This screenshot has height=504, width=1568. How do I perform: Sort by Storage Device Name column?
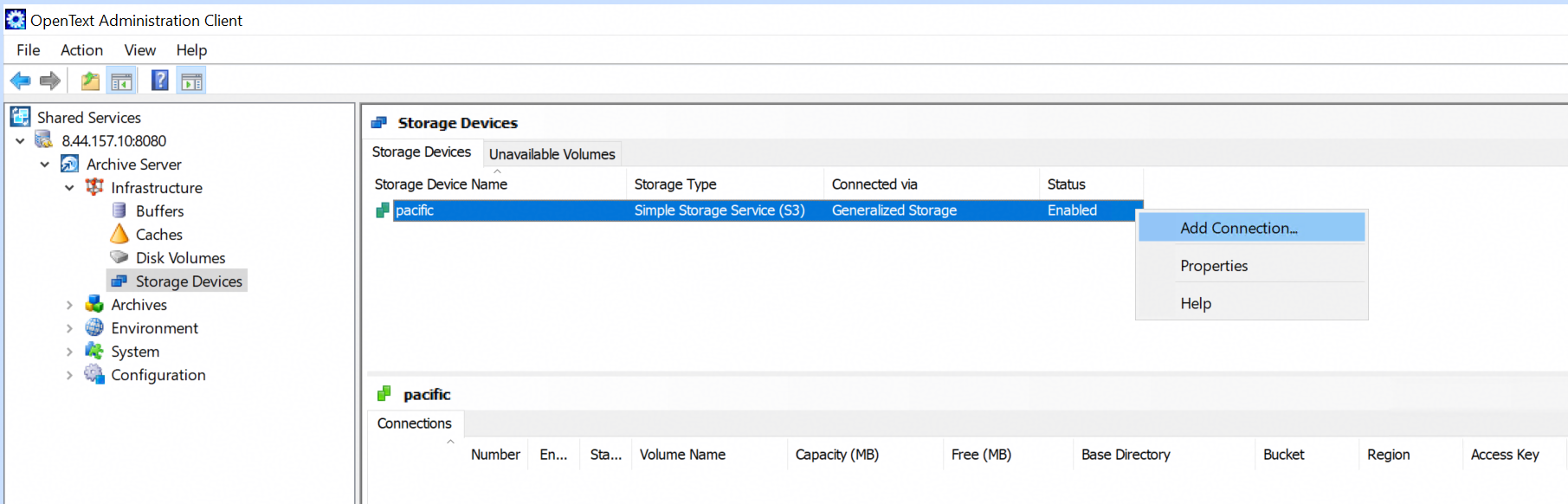click(x=497, y=184)
